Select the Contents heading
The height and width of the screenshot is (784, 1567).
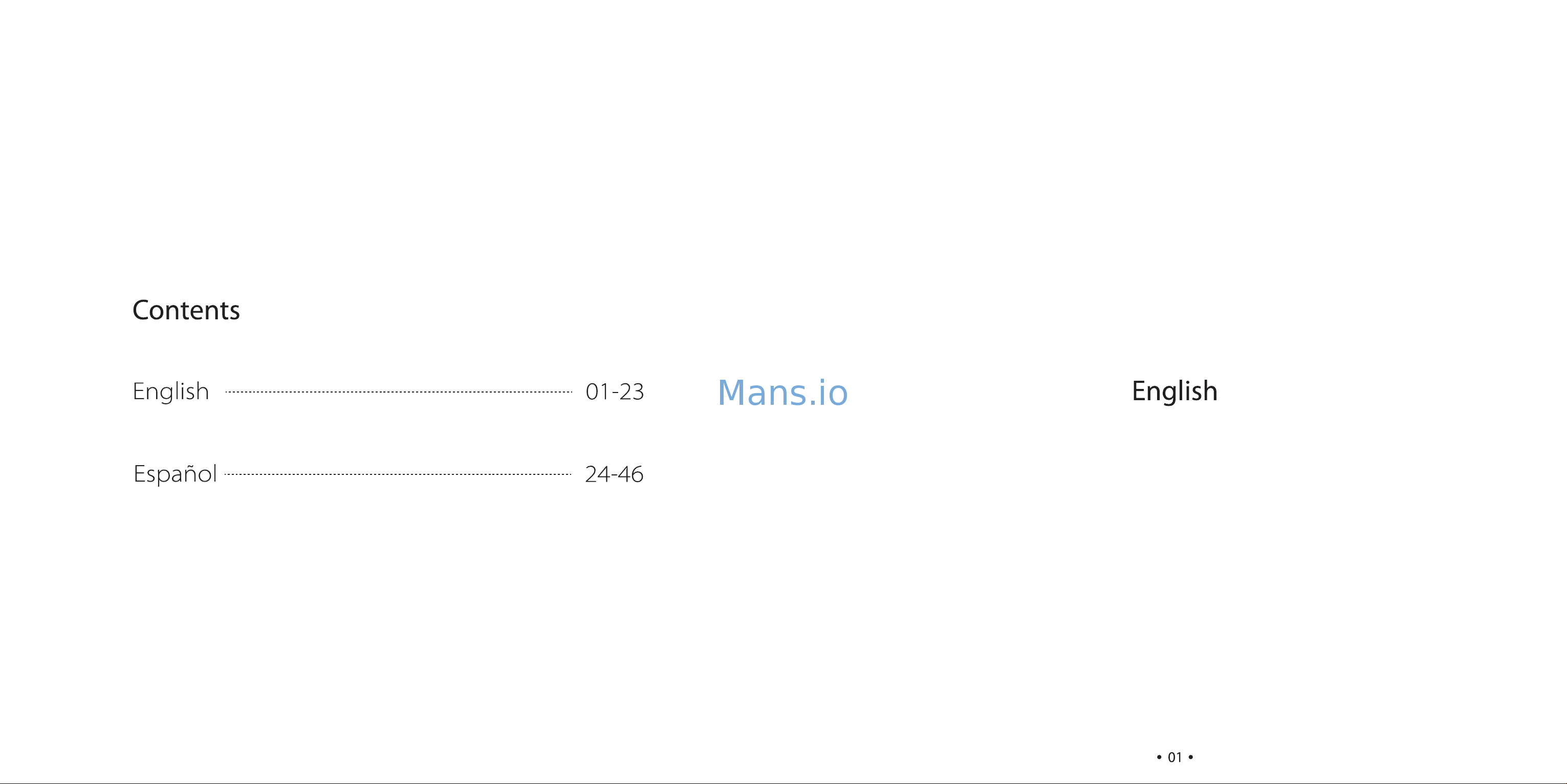point(186,310)
